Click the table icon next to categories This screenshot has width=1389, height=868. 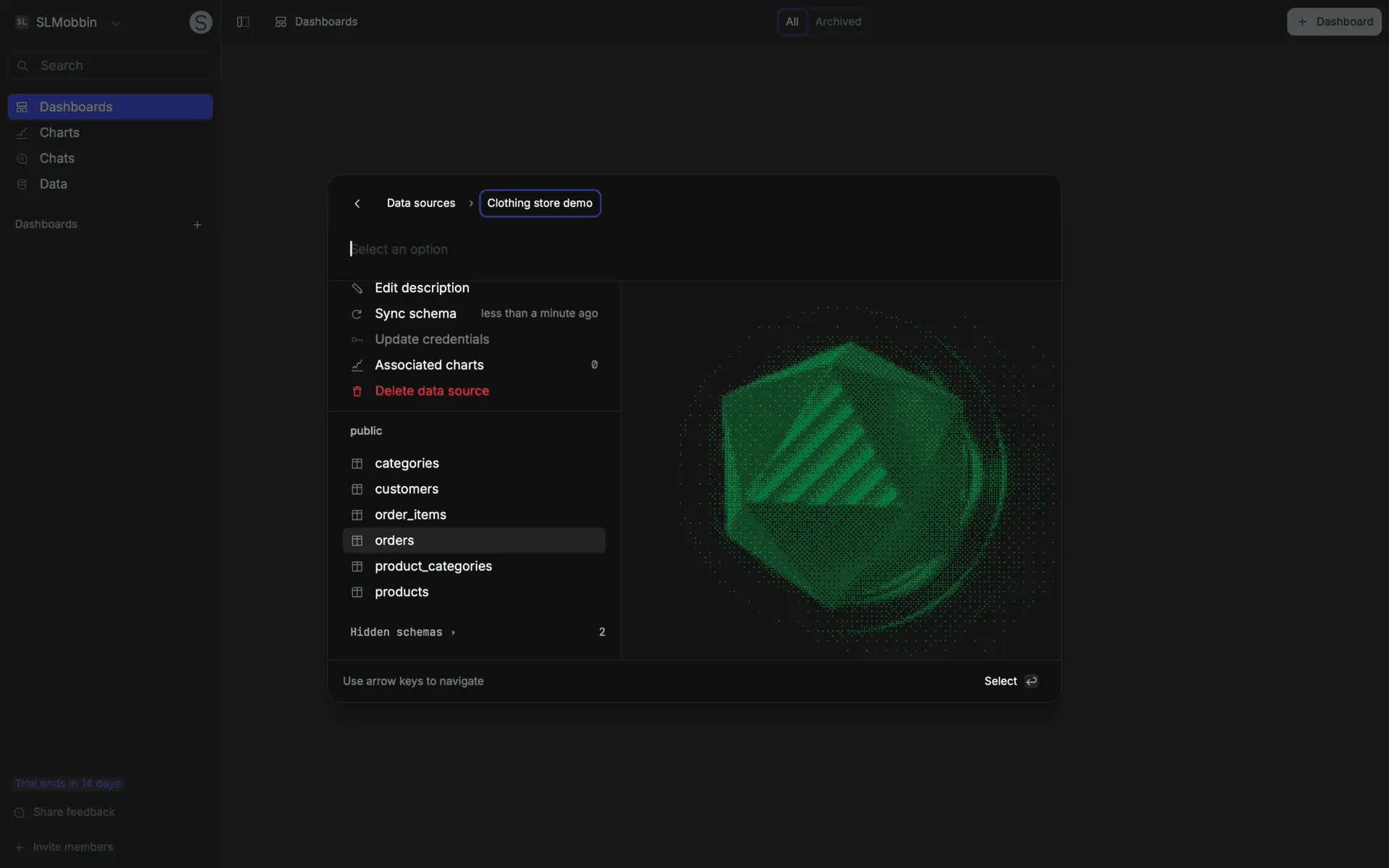pos(357,464)
